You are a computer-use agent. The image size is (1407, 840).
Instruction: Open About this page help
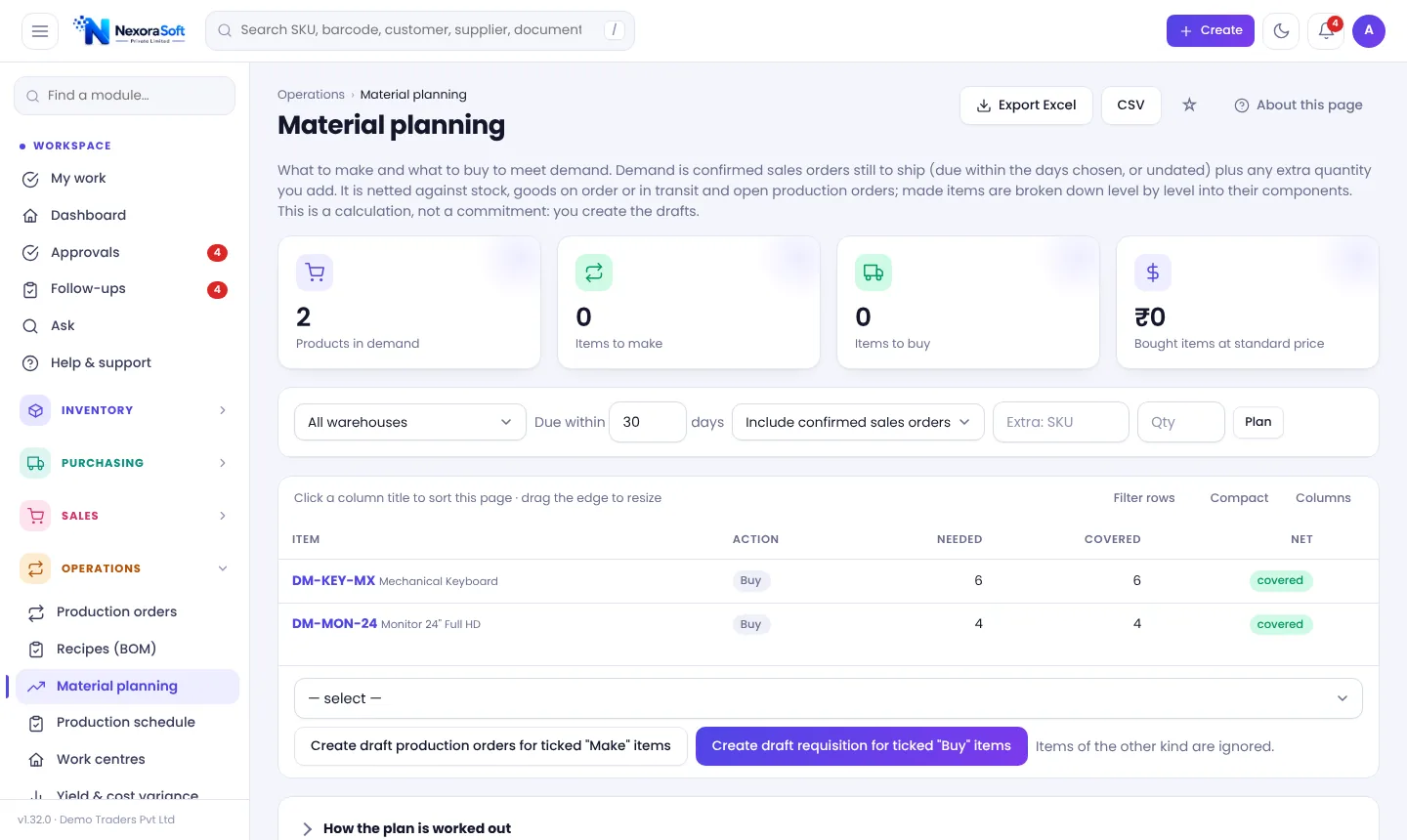(1299, 105)
